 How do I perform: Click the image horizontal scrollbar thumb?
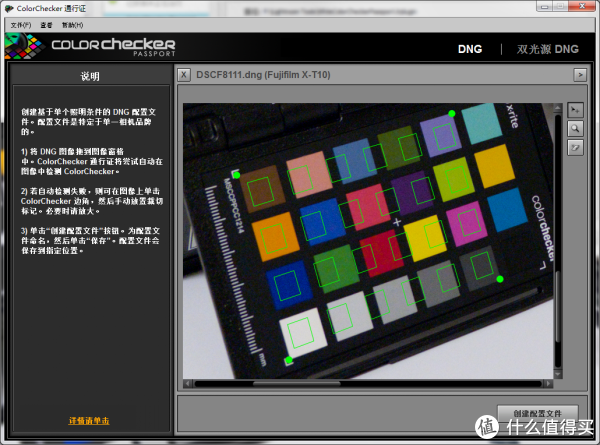pos(297,383)
